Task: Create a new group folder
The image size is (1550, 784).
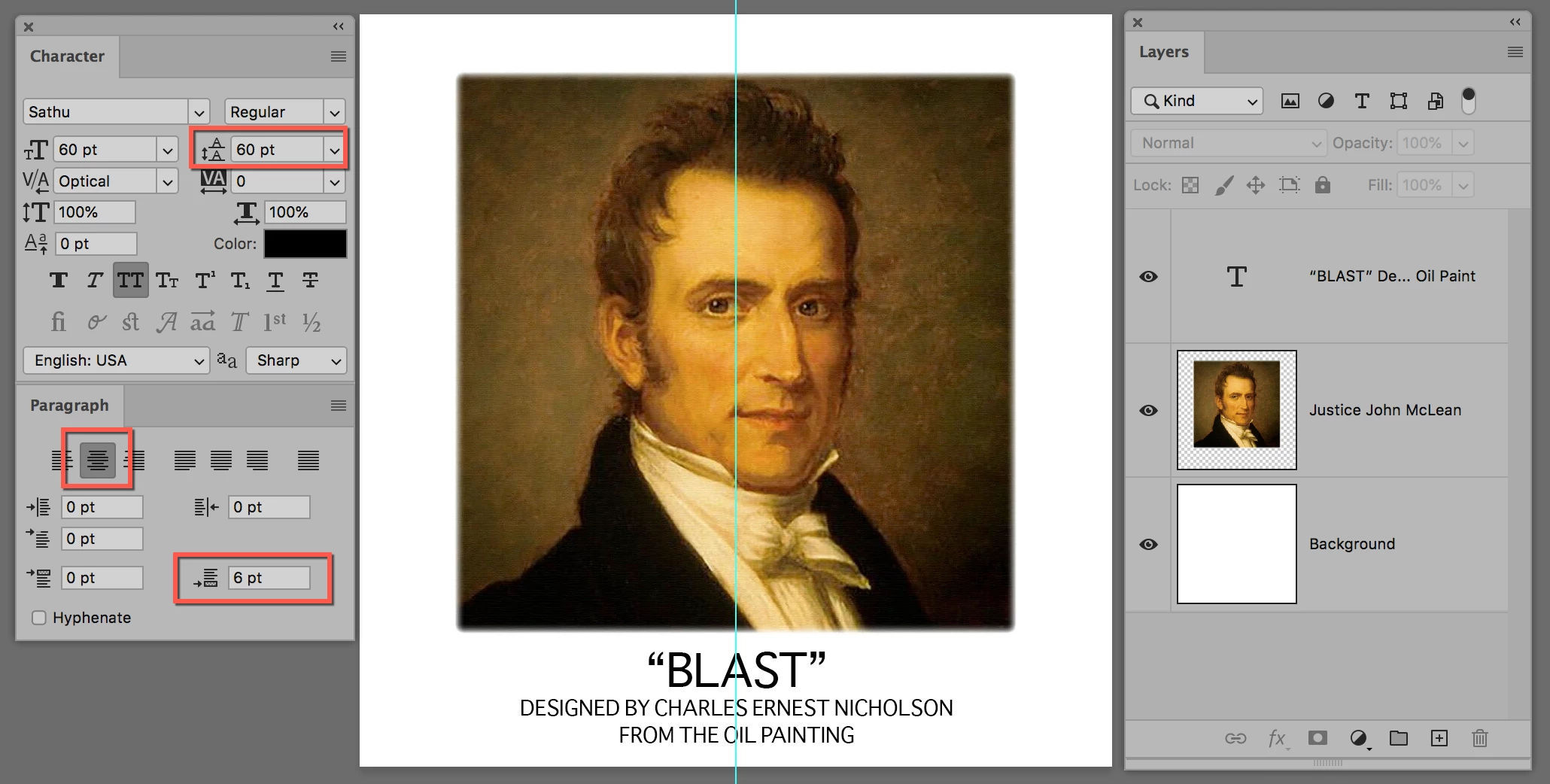Action: pyautogui.click(x=1399, y=738)
